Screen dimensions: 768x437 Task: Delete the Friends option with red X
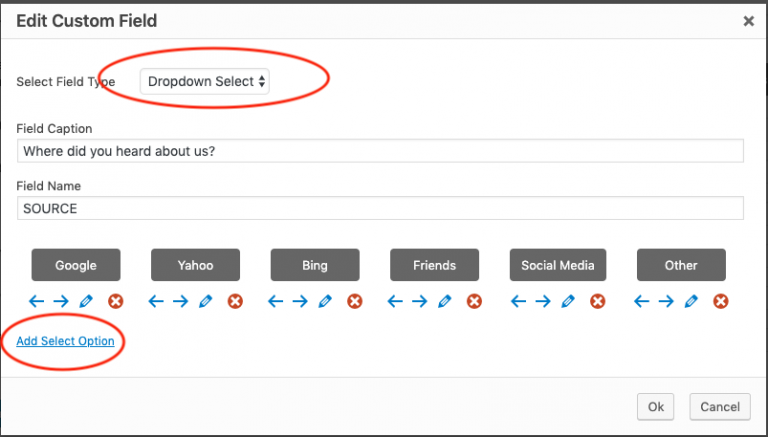[x=474, y=301]
